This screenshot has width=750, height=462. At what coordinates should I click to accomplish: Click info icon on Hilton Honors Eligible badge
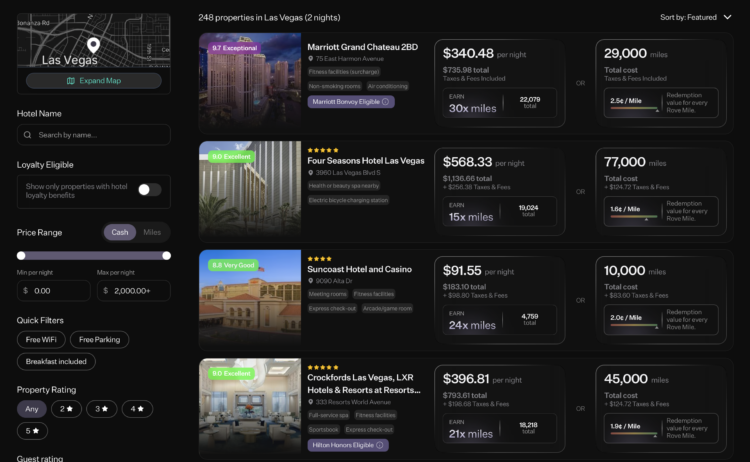pos(380,445)
